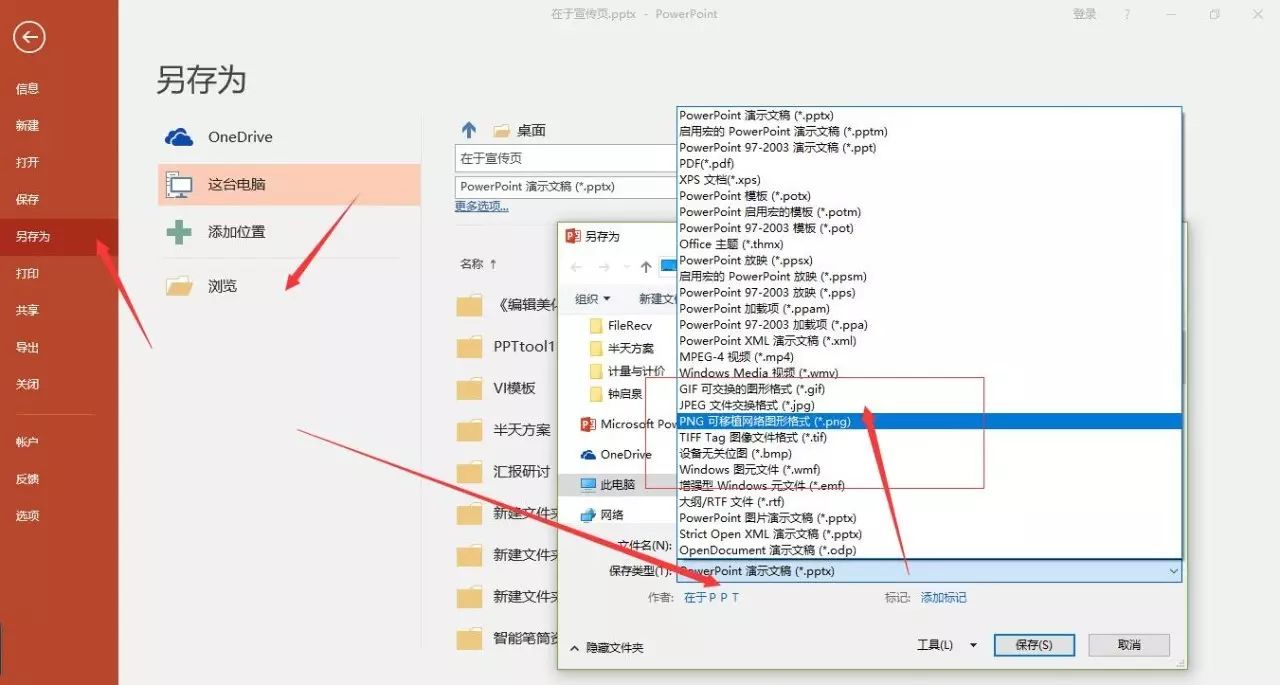
Task: Pick PDF(*.pdf) file type
Action: click(x=707, y=163)
